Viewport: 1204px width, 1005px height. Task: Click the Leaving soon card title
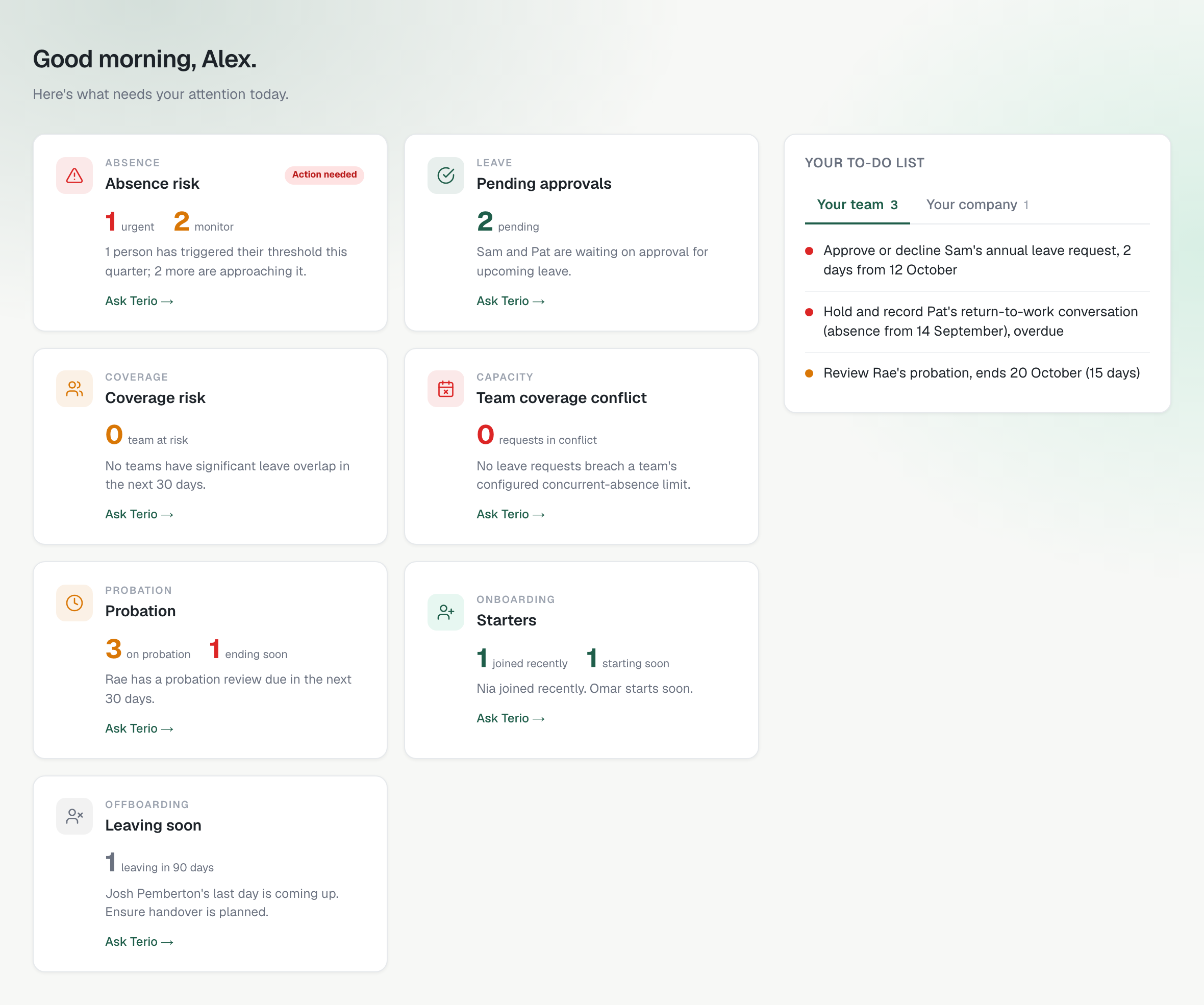(153, 825)
